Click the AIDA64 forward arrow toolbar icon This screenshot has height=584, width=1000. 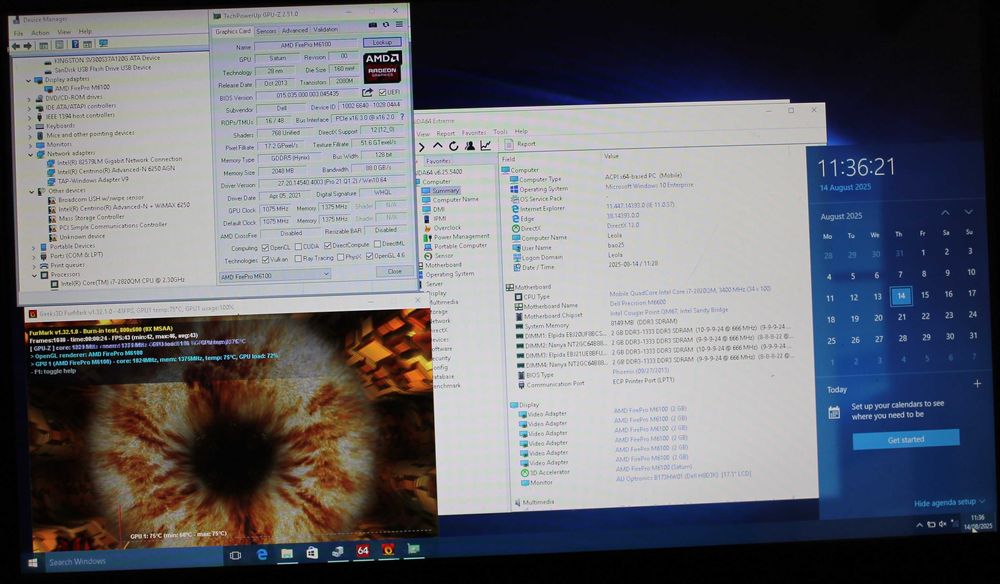coord(422,147)
